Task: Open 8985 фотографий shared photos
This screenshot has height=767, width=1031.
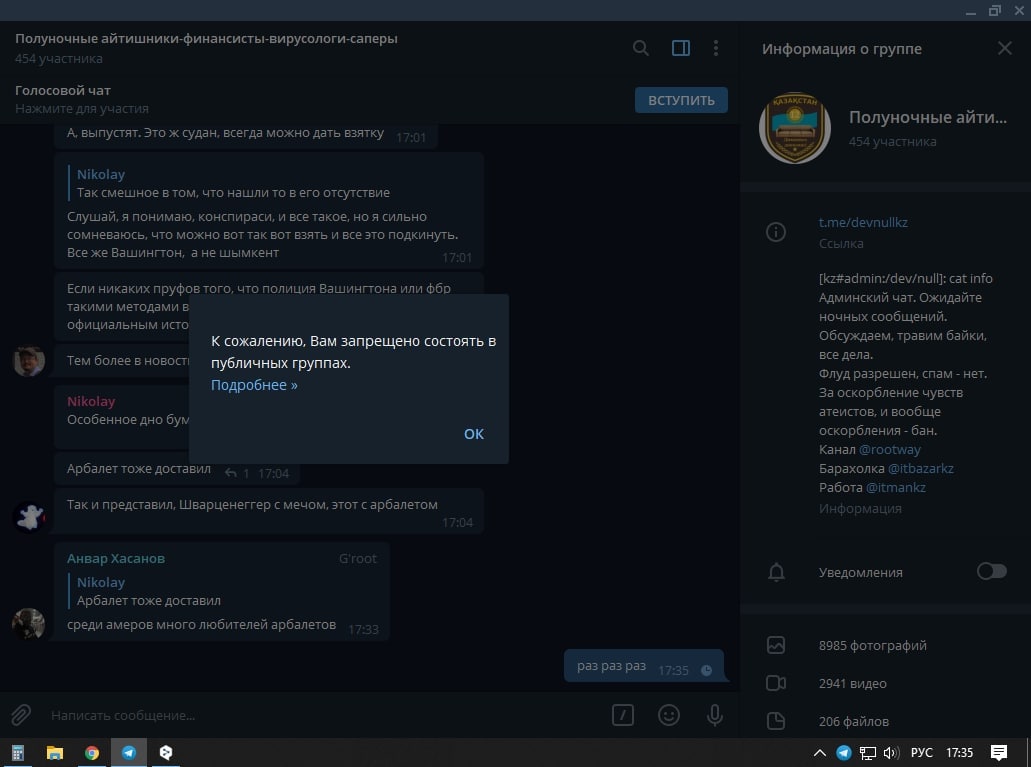Action: [873, 645]
